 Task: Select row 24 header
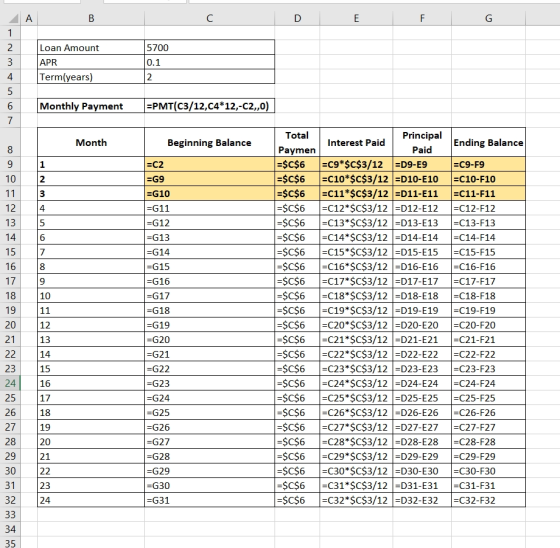[10, 383]
